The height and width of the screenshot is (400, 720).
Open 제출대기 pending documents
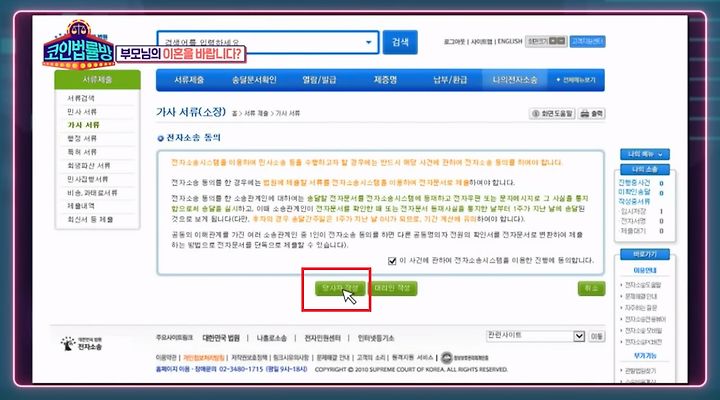pyautogui.click(x=633, y=231)
